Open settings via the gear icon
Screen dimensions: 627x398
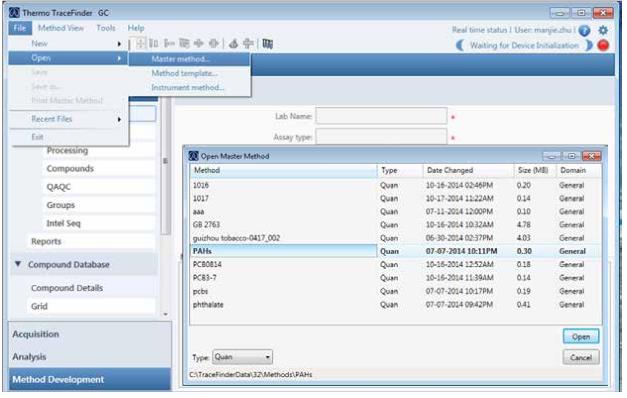click(603, 30)
